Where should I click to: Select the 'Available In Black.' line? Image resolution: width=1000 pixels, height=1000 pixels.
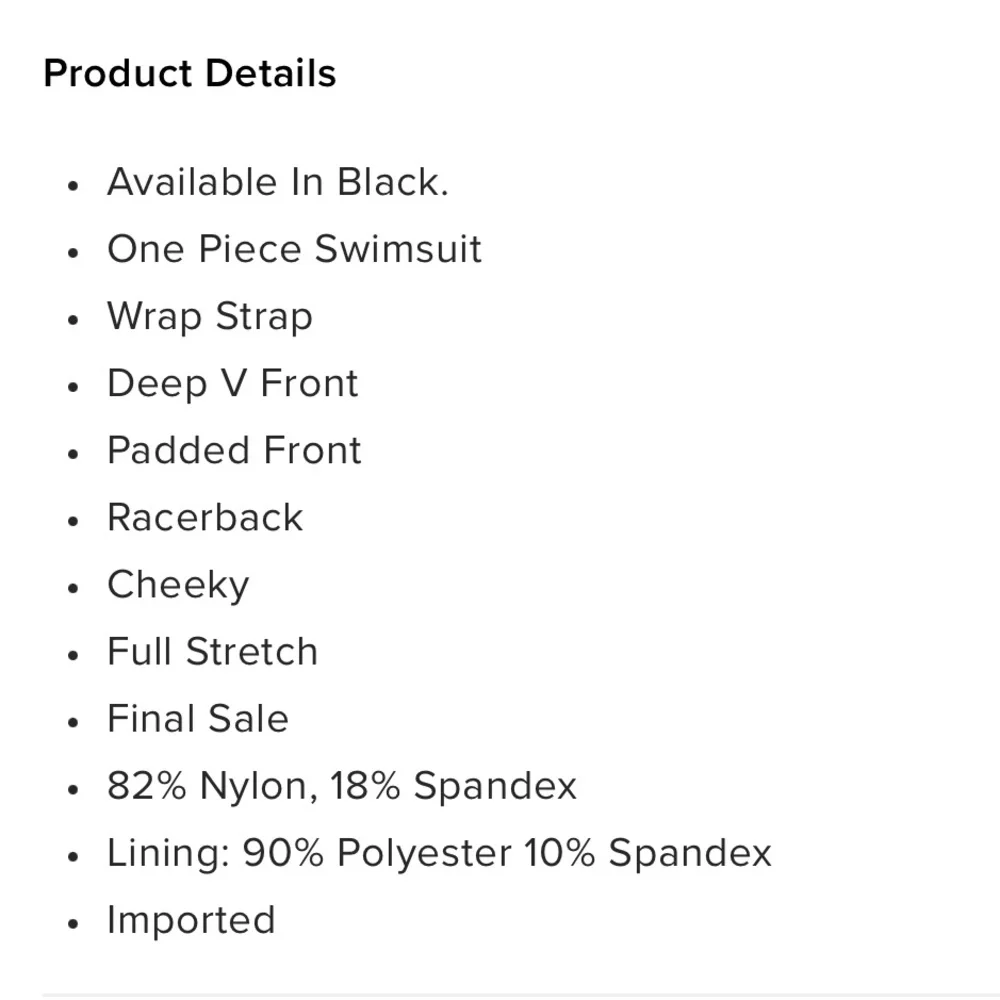277,182
